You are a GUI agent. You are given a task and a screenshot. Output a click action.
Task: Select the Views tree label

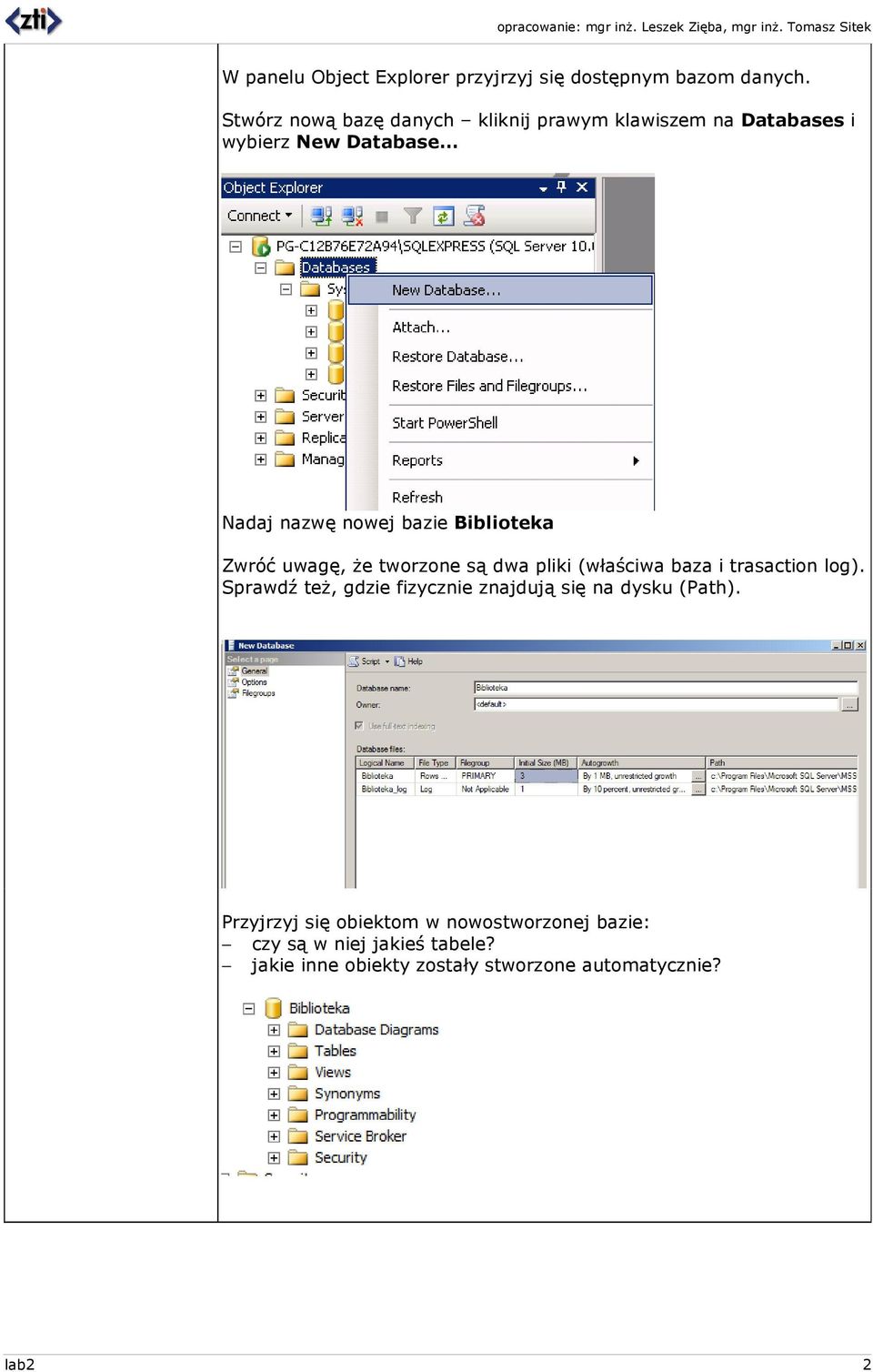[333, 1073]
